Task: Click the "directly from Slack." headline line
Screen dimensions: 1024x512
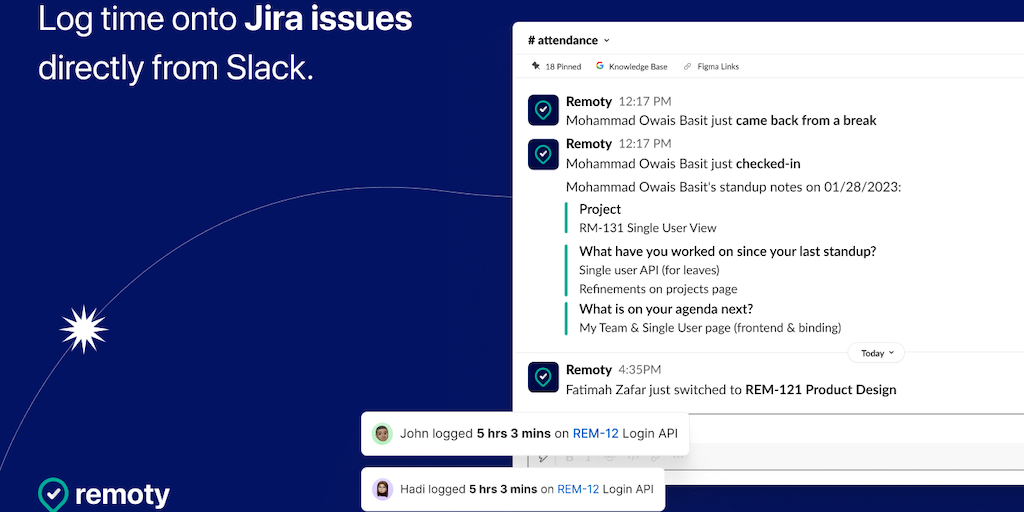Action: click(176, 67)
